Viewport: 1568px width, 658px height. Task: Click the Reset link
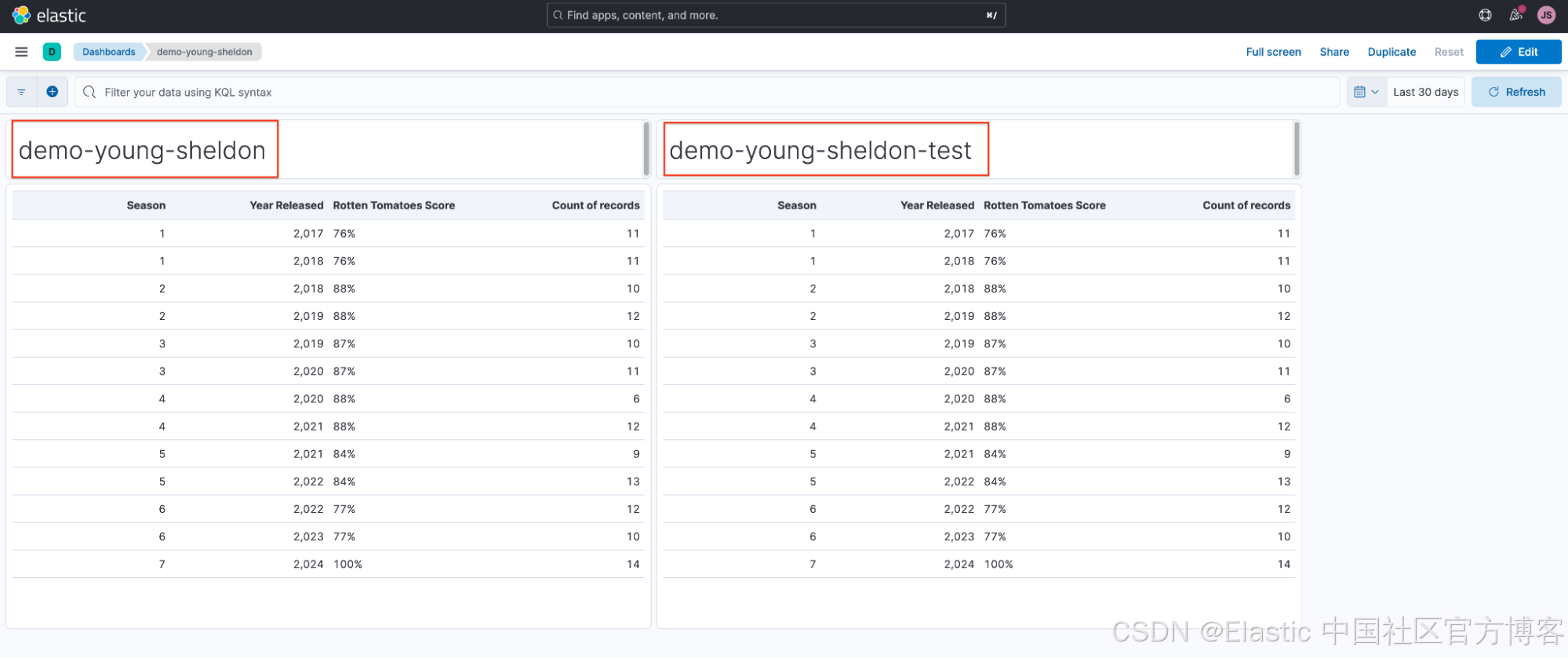coord(1449,52)
